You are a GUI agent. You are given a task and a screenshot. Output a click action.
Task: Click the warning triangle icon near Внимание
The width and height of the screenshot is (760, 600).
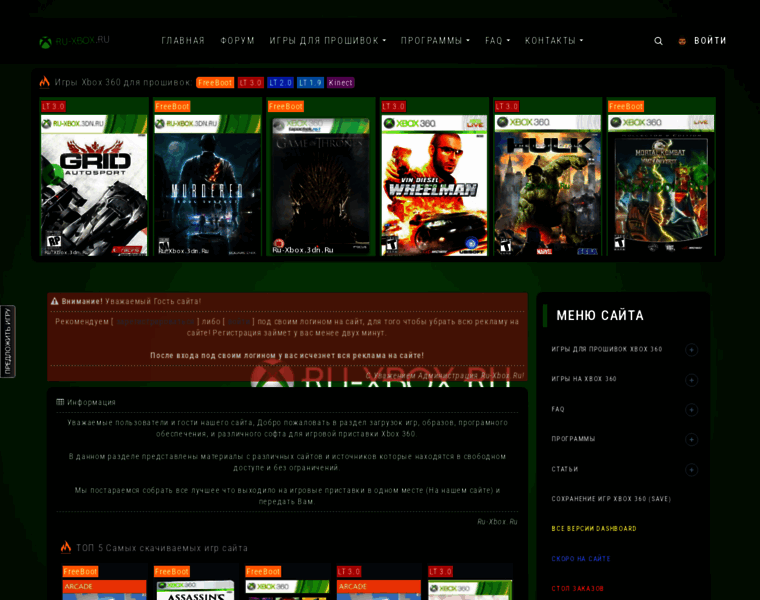pyautogui.click(x=55, y=301)
